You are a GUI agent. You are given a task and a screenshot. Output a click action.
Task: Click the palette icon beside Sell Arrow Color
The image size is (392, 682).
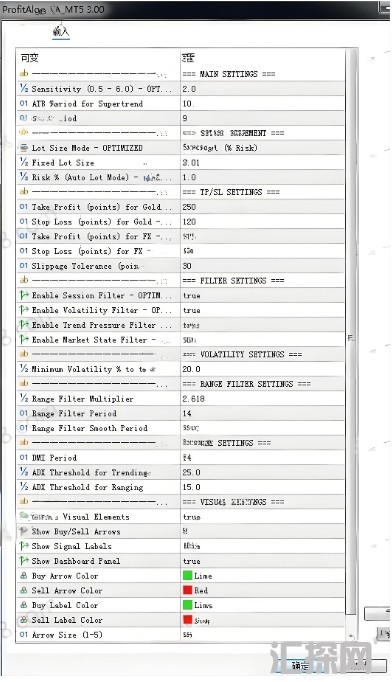[24, 590]
